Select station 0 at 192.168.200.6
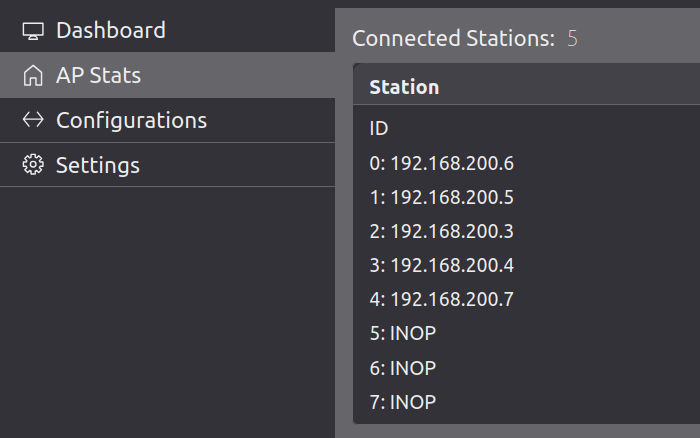This screenshot has width=700, height=438. 441,163
